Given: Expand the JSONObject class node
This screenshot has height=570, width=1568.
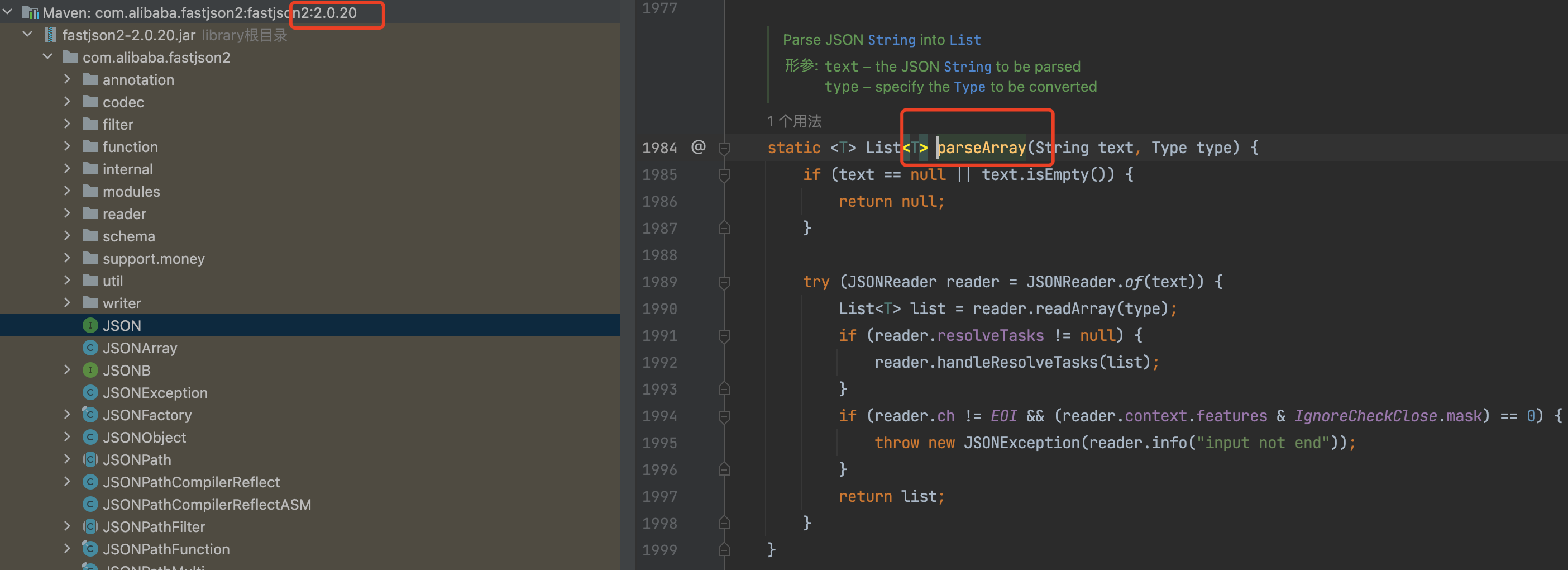Looking at the screenshot, I should pyautogui.click(x=68, y=436).
